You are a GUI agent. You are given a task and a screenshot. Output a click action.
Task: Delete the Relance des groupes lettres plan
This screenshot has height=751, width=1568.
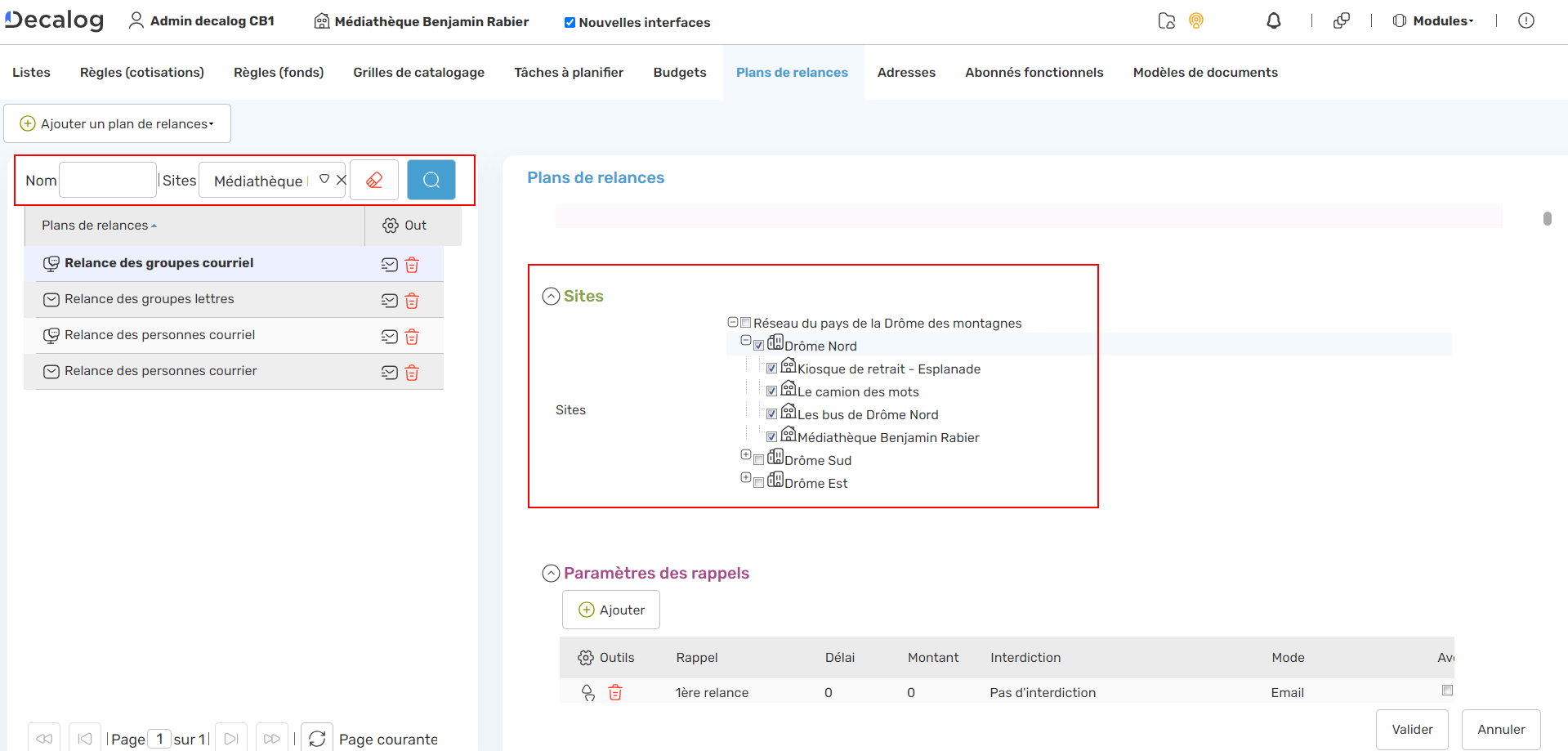412,301
